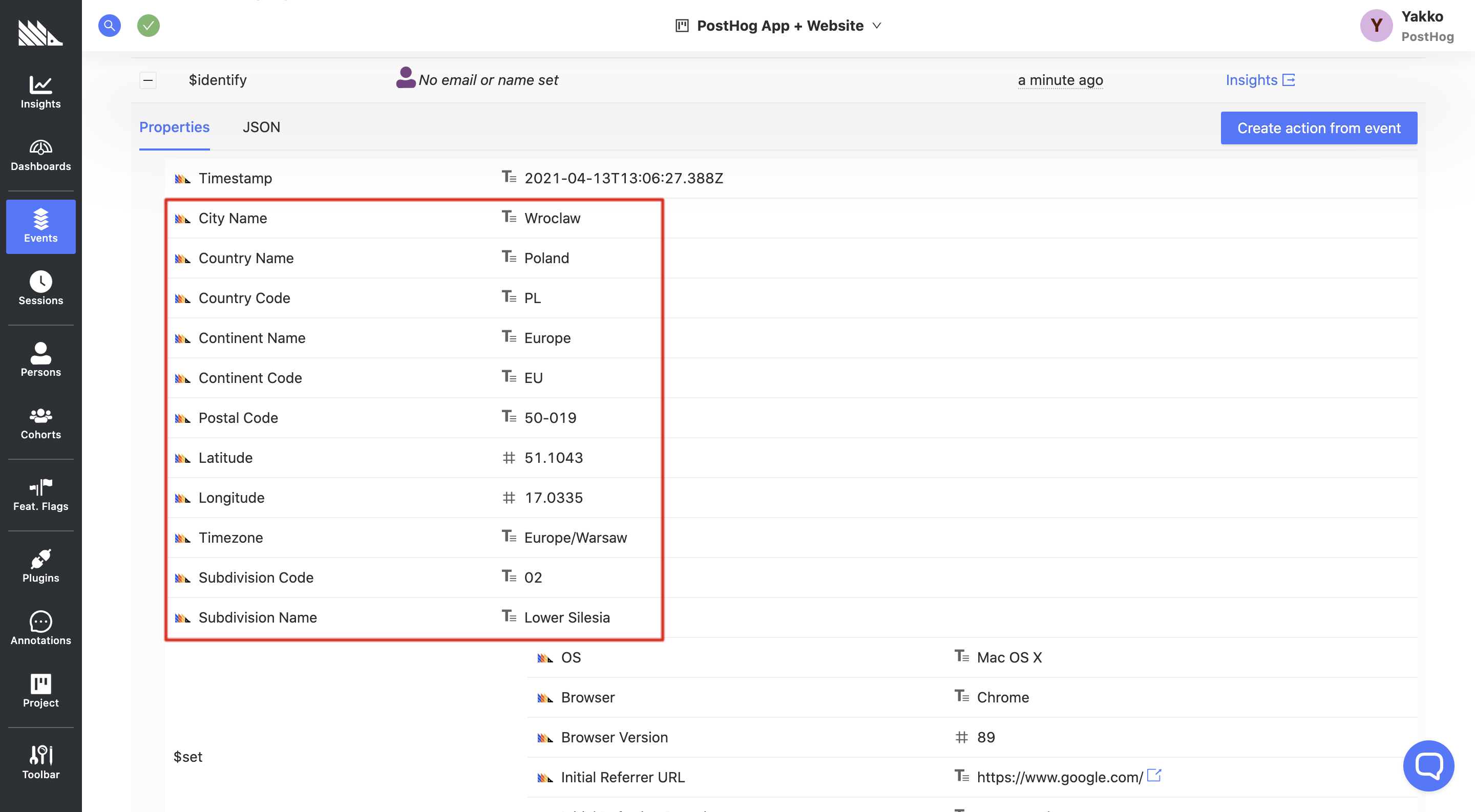Navigate to Plugins section
This screenshot has height=812, width=1475.
40,565
